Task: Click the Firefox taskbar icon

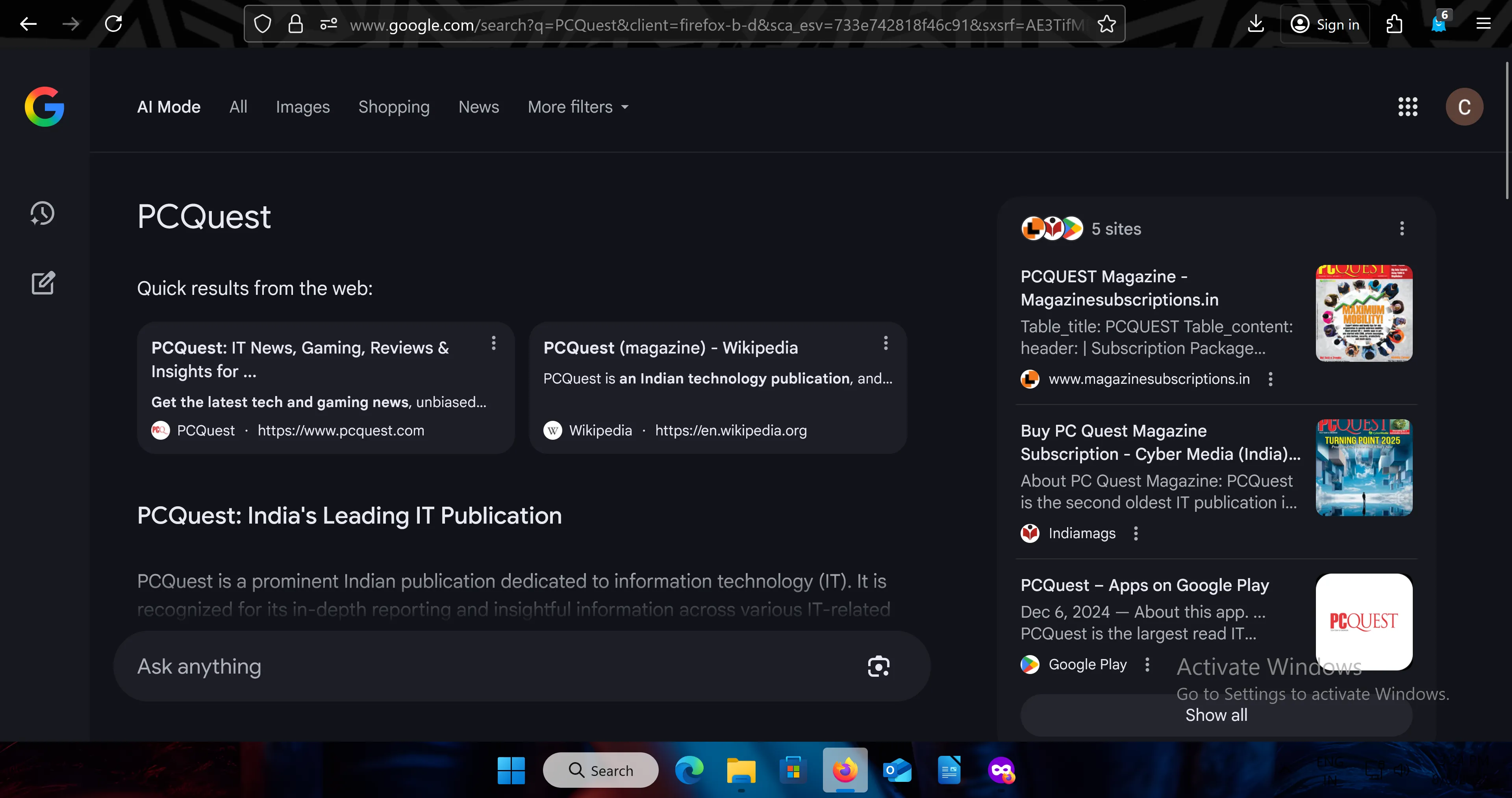Action: click(845, 770)
